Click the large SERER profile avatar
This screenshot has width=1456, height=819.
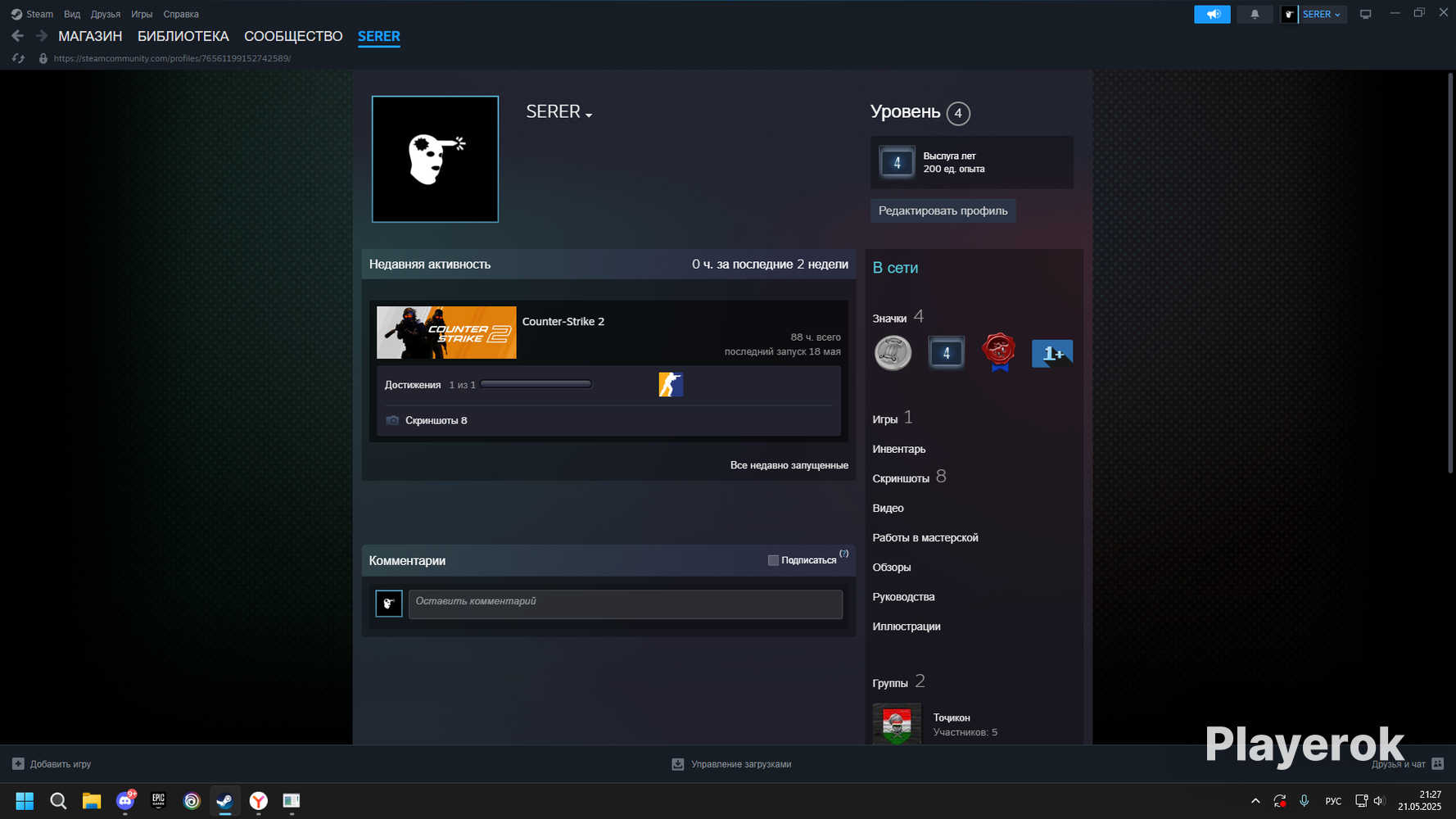tap(435, 159)
